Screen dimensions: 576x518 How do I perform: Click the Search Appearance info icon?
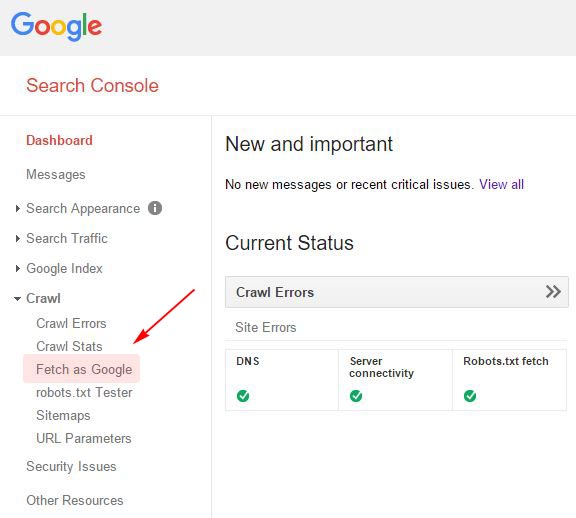tap(155, 208)
